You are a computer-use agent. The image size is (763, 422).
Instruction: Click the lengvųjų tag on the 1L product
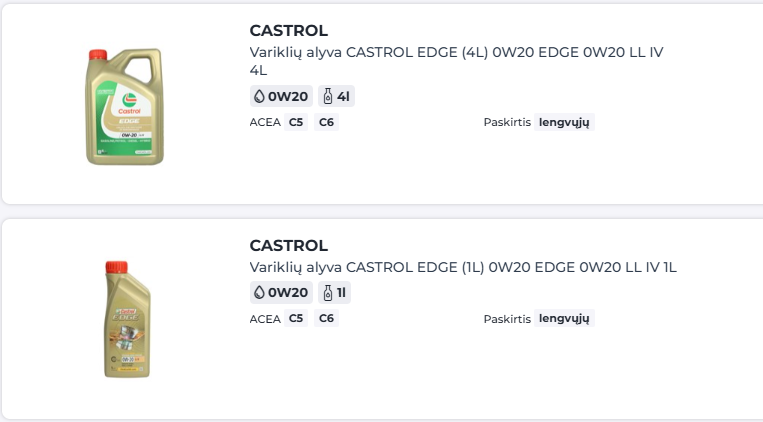565,319
